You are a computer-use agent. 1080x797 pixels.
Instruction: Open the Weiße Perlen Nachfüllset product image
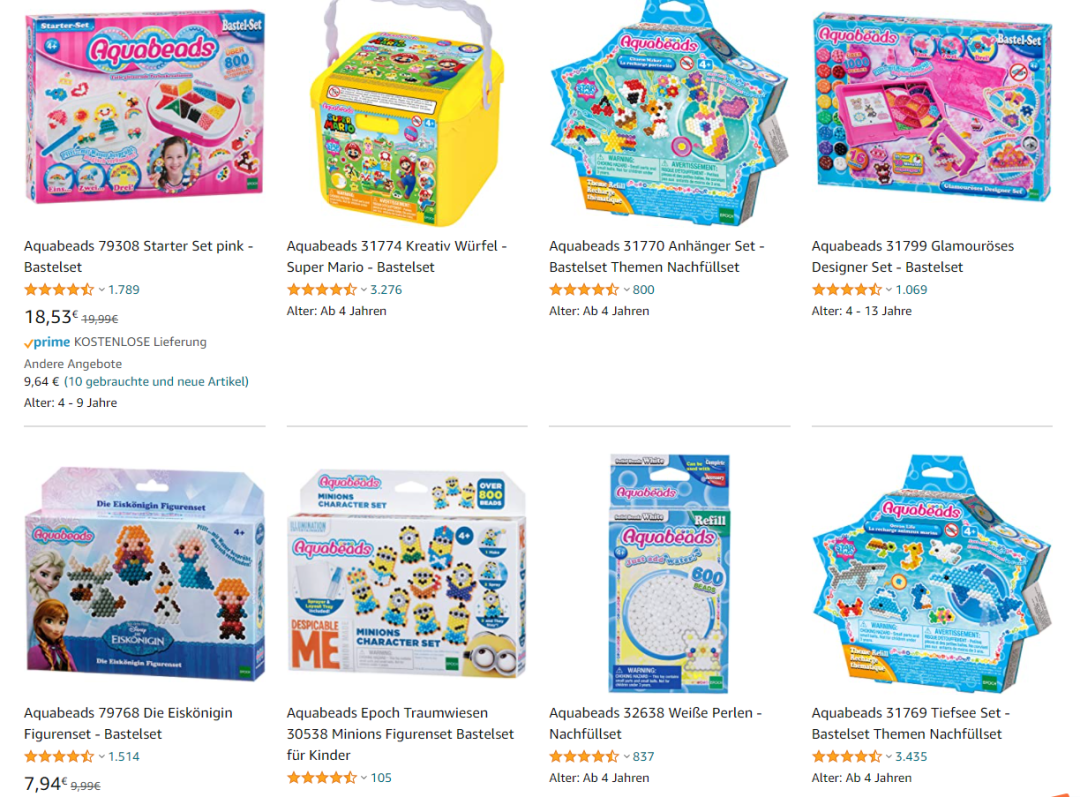click(669, 574)
